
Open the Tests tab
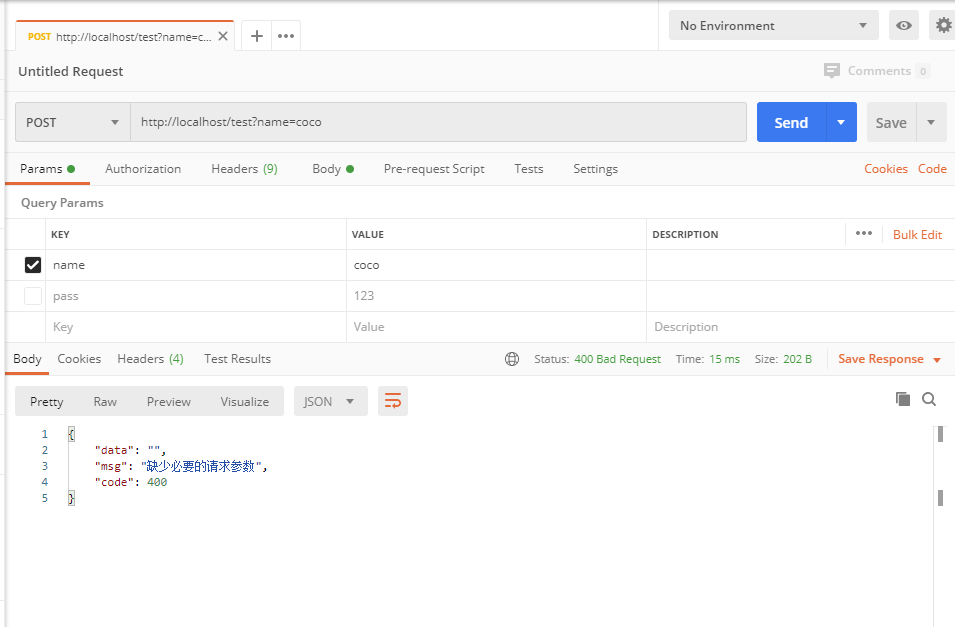(x=529, y=169)
